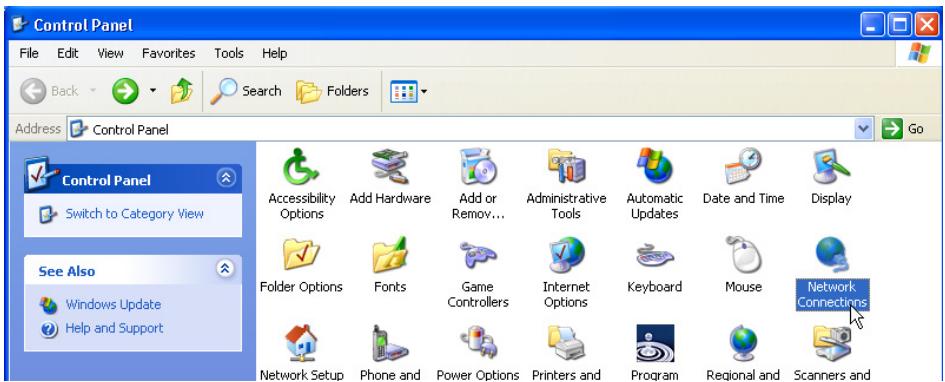This screenshot has width=945, height=382.
Task: Open Automatic Updates icon
Action: (x=655, y=167)
